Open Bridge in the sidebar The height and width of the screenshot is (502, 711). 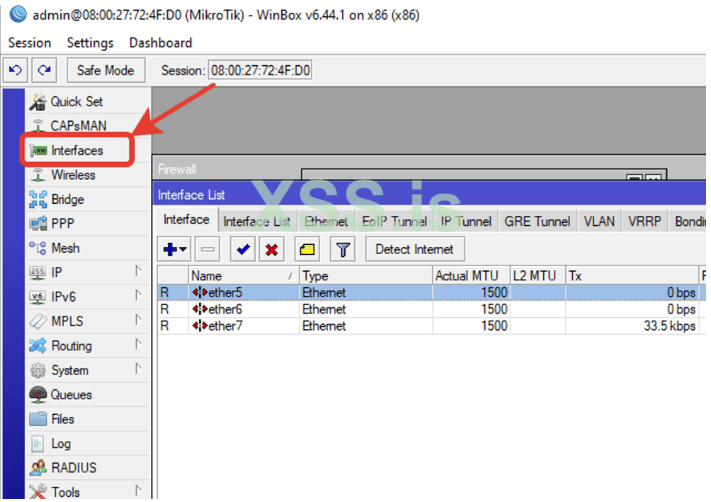click(x=88, y=199)
